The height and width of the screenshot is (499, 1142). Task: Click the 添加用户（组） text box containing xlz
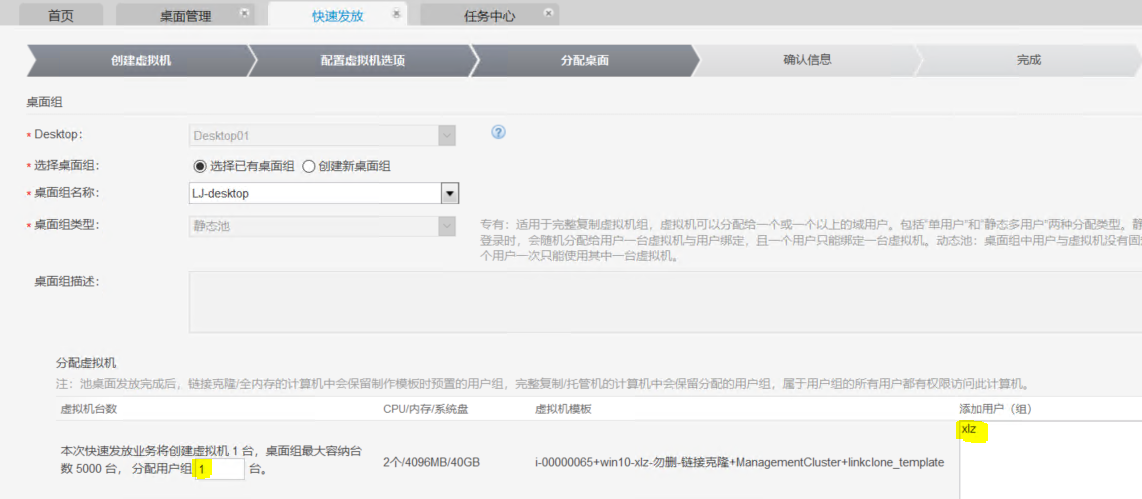(1050, 460)
